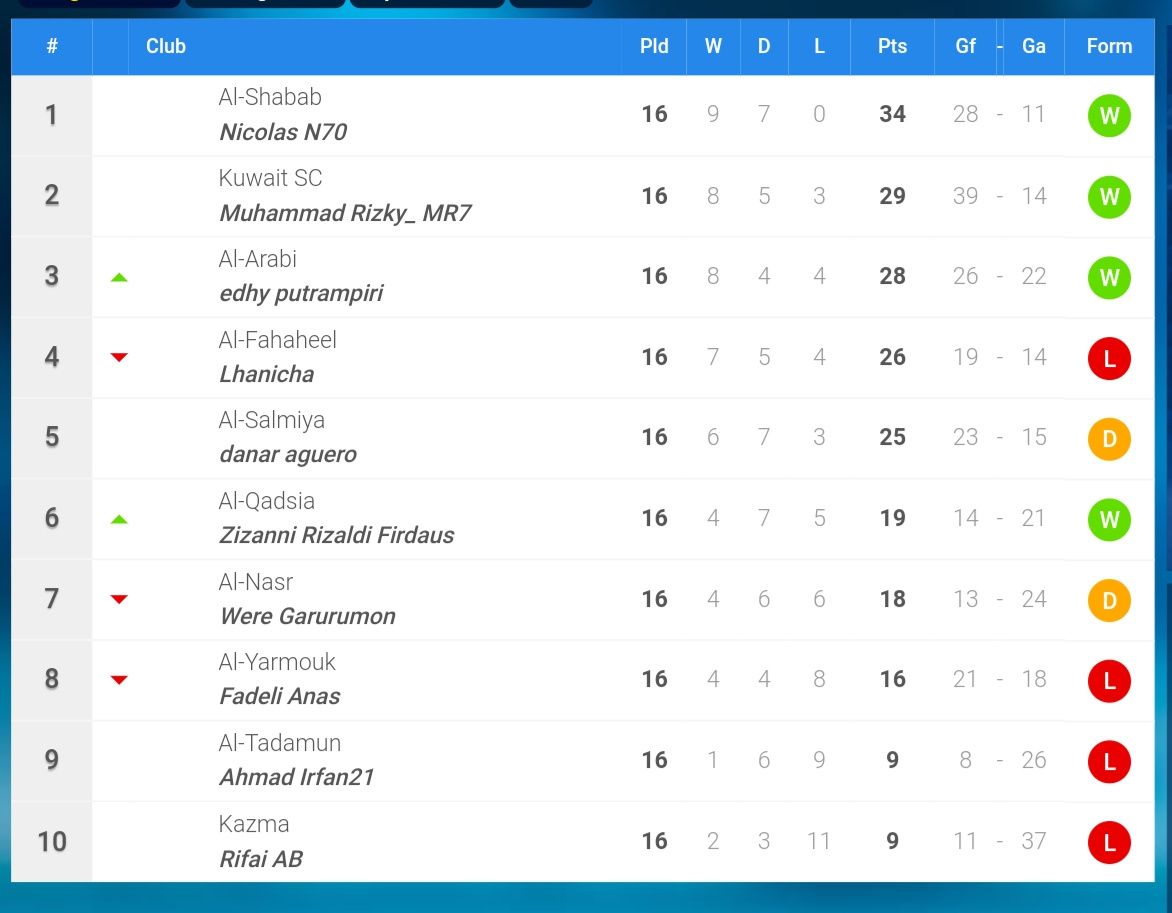Click the red down arrow beside Al-Yarmouk
The width and height of the screenshot is (1172, 913).
pos(119,680)
